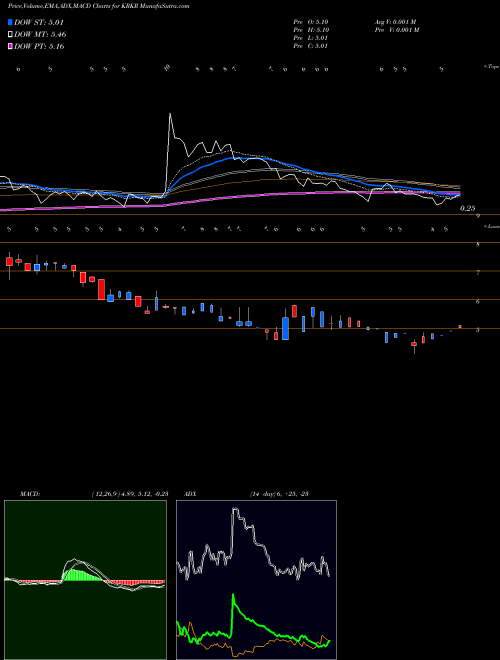The image size is (500, 660).
Task: Click the 'Pre O: 5.10' value
Action: pyautogui.click(x=311, y=22)
